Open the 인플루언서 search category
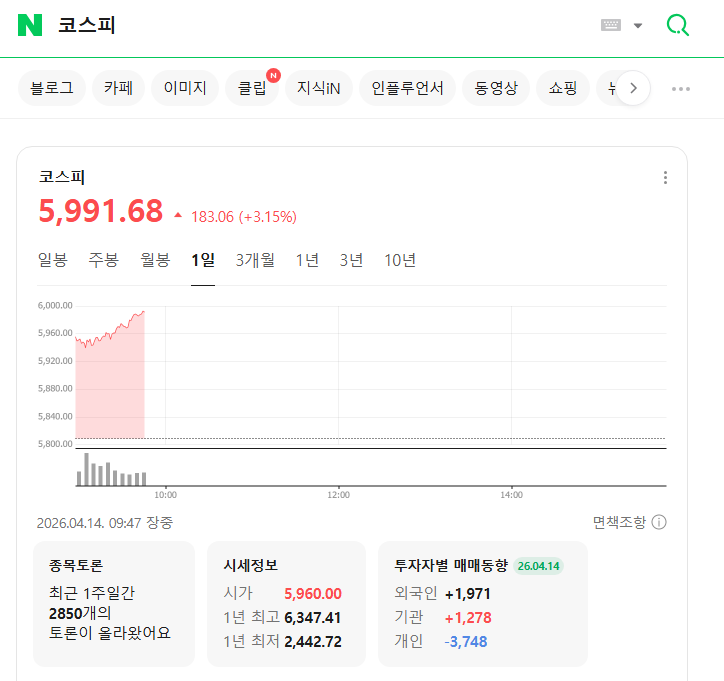Screen dimensions: 724x681 (407, 88)
